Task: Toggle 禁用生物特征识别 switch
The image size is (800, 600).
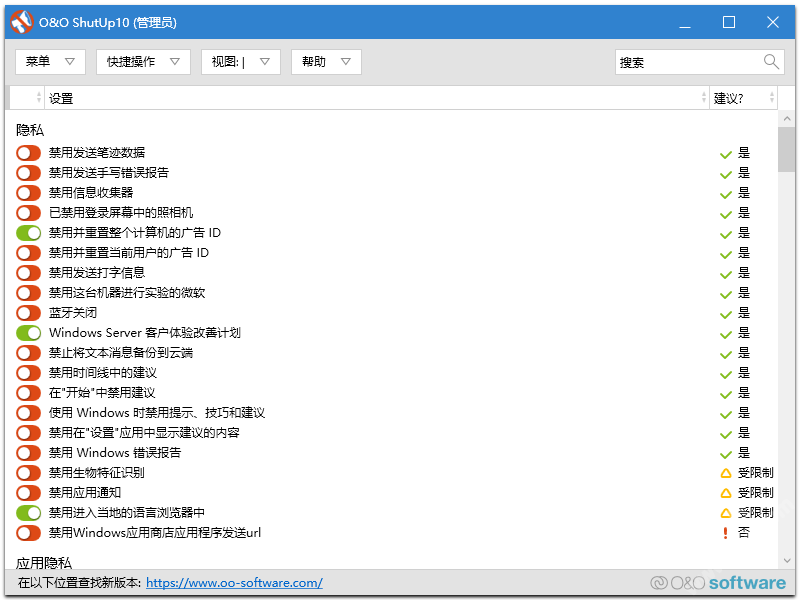Action: click(x=28, y=472)
